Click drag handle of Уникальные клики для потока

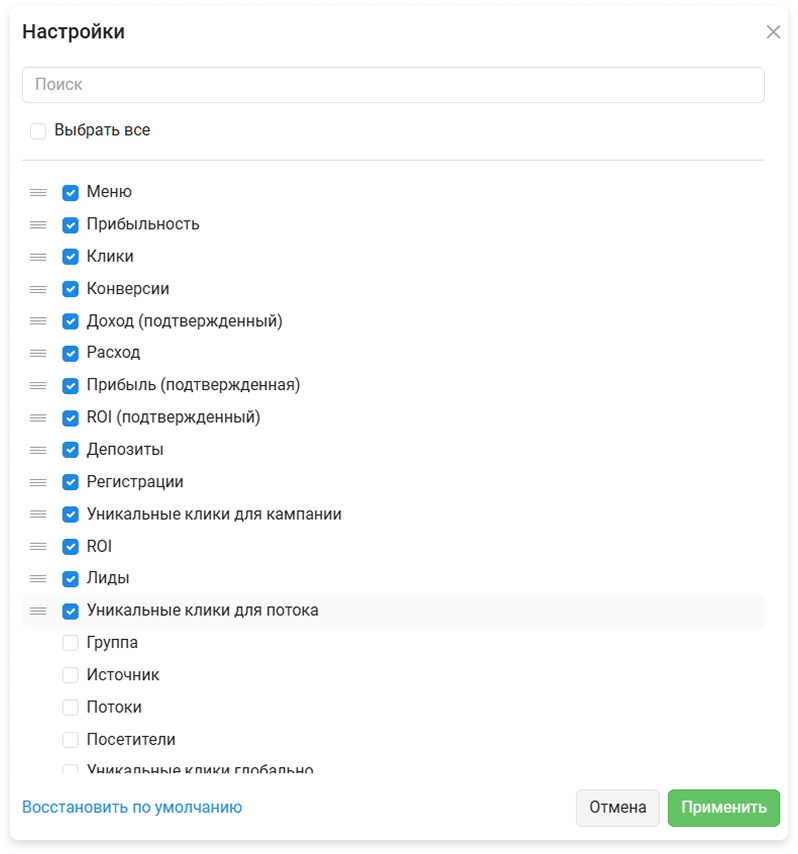(38, 611)
